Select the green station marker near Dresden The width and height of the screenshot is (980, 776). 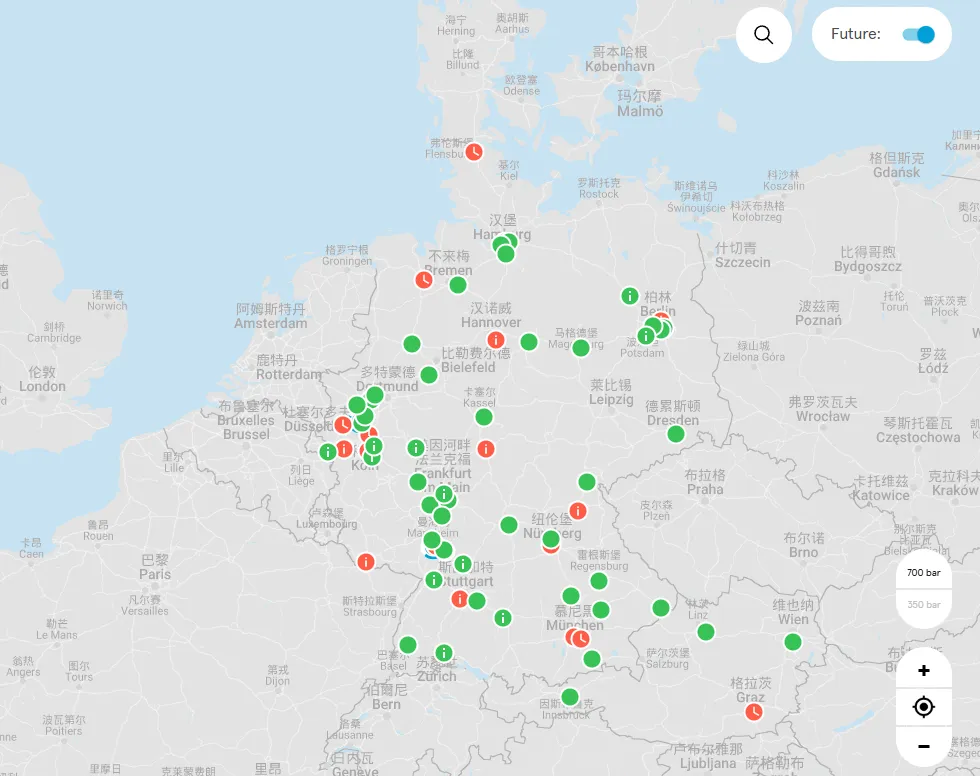[676, 434]
